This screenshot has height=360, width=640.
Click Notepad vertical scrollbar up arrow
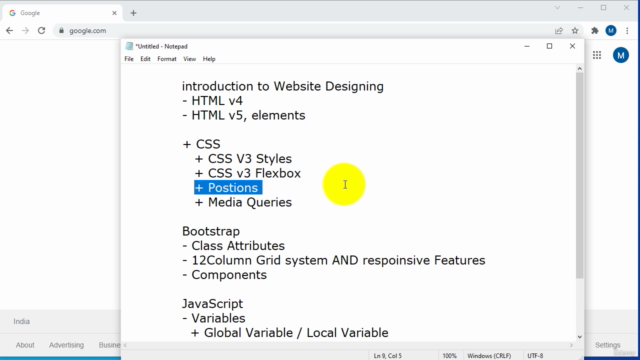[580, 69]
